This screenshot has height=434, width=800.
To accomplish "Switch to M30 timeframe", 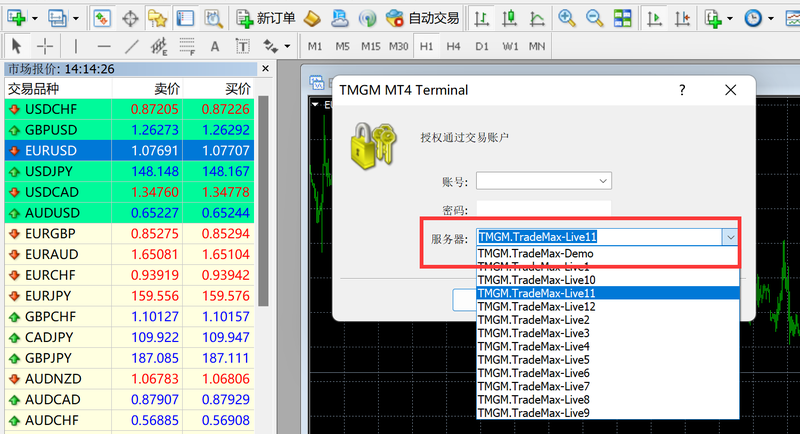I will [398, 46].
